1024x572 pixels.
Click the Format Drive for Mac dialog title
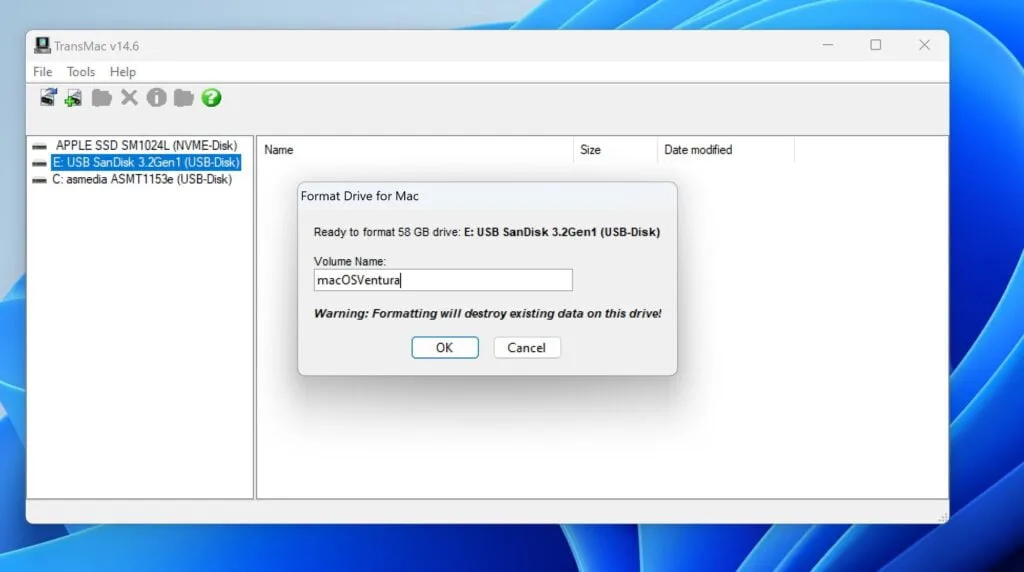click(x=360, y=196)
